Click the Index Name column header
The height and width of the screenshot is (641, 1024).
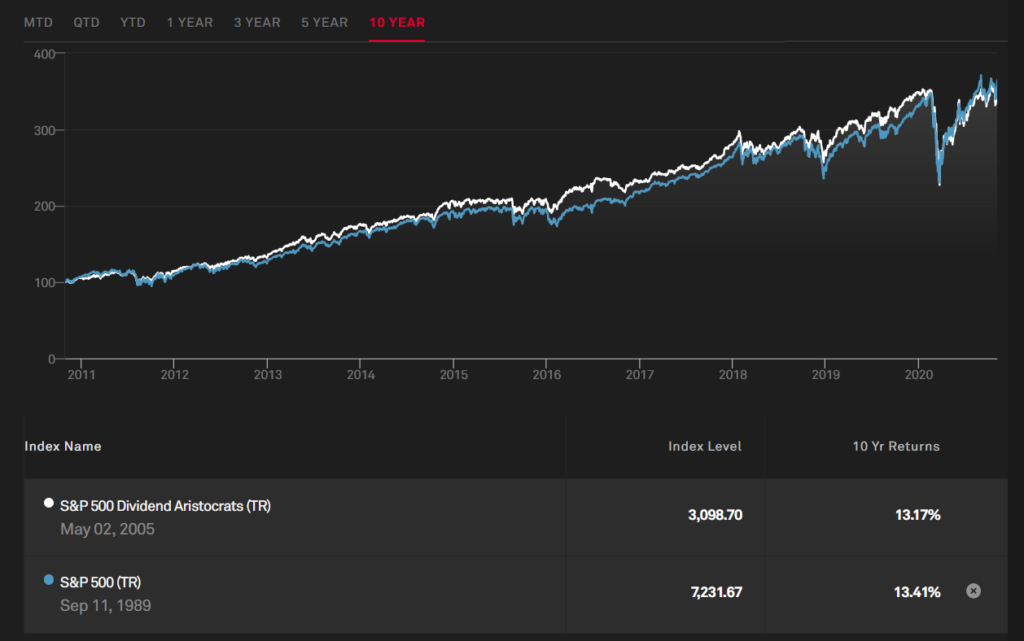click(x=63, y=446)
